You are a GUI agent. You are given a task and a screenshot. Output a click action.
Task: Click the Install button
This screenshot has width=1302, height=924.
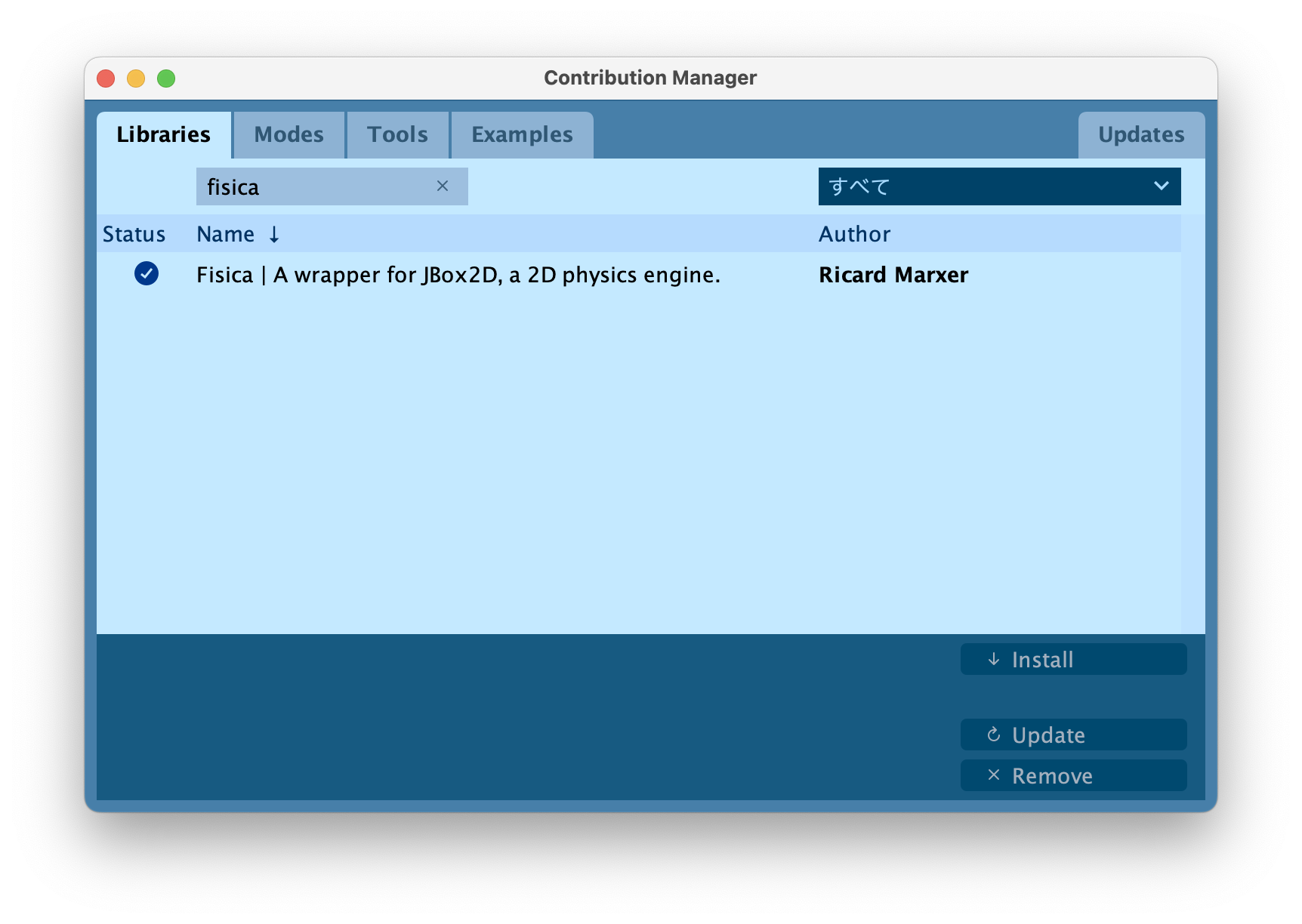[1073, 659]
